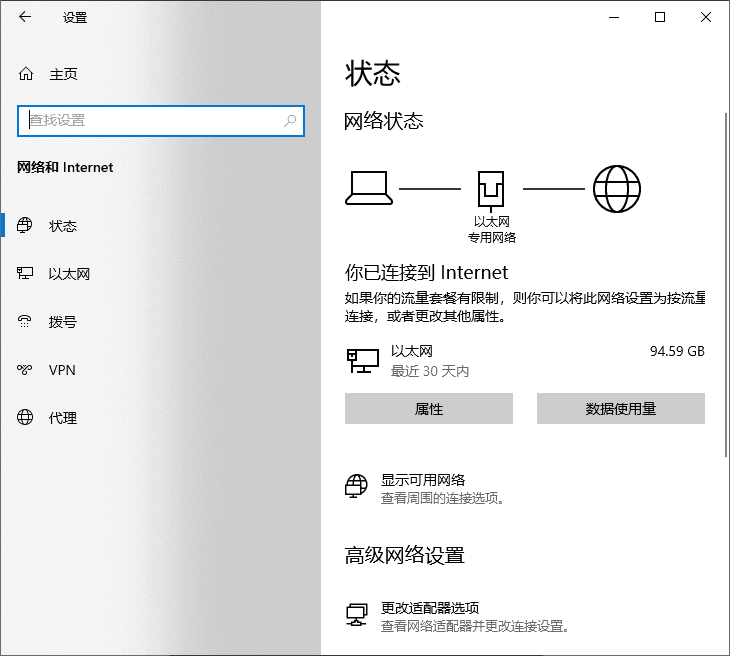Switch to 以太网 settings page
The image size is (730, 656).
coord(69,274)
